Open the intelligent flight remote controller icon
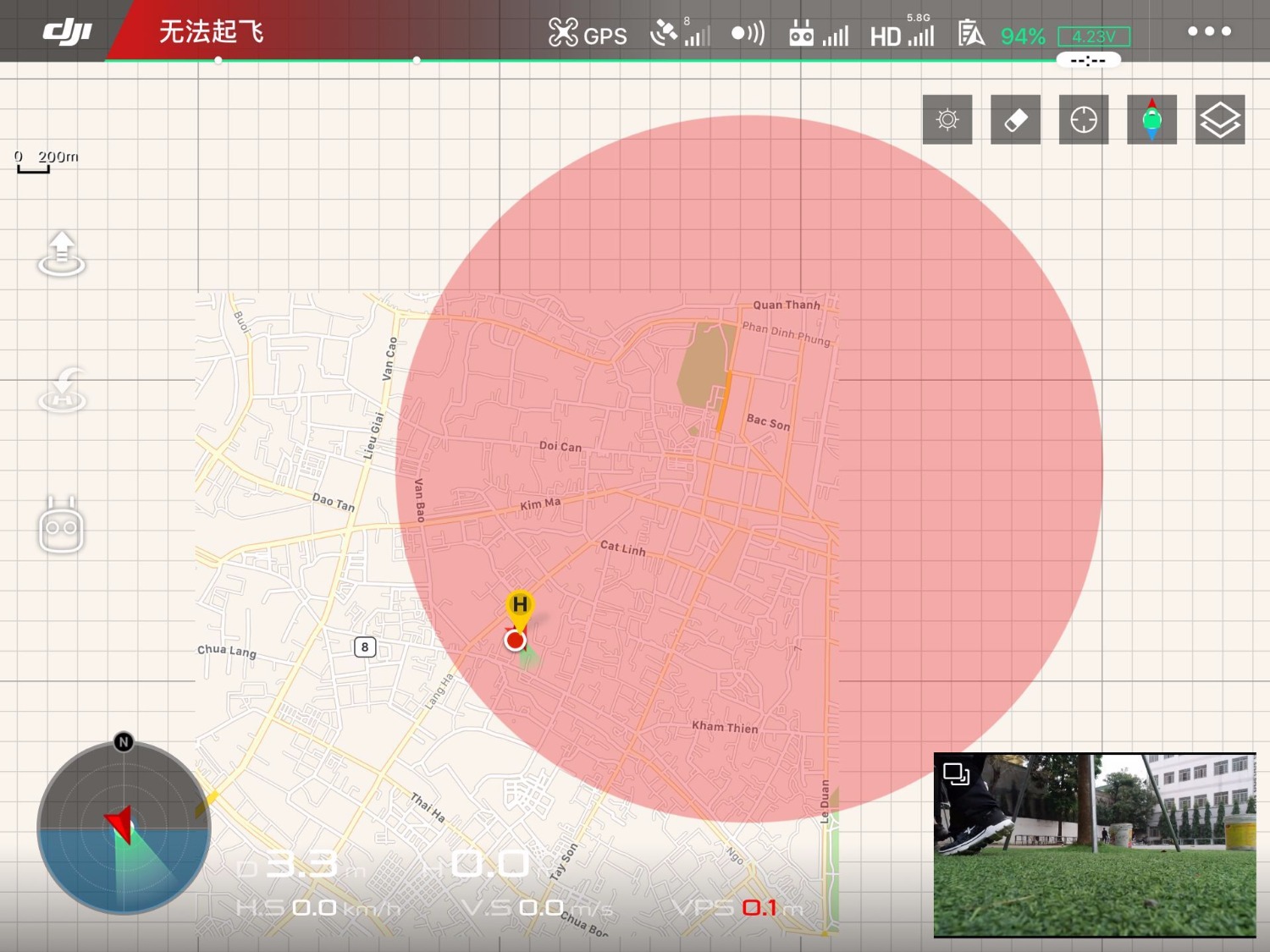 61,525
